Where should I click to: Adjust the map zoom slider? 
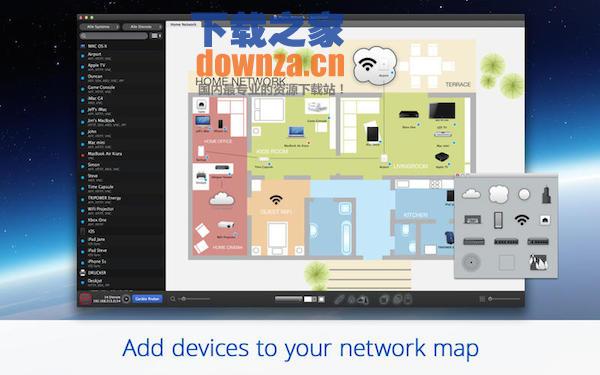click(195, 299)
